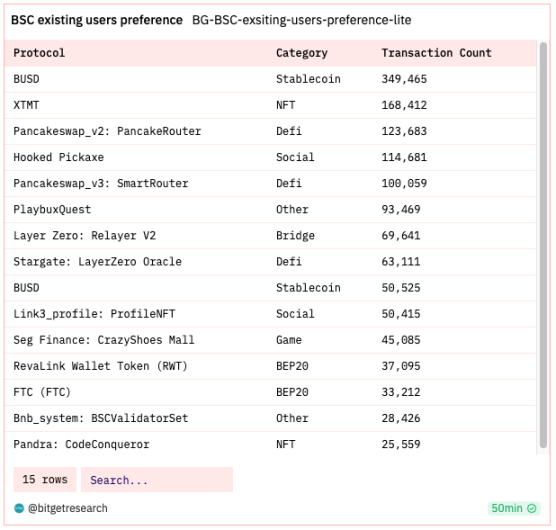Viewport: 556px width, 530px height.
Task: Click the 15 rows counter
Action: [45, 480]
